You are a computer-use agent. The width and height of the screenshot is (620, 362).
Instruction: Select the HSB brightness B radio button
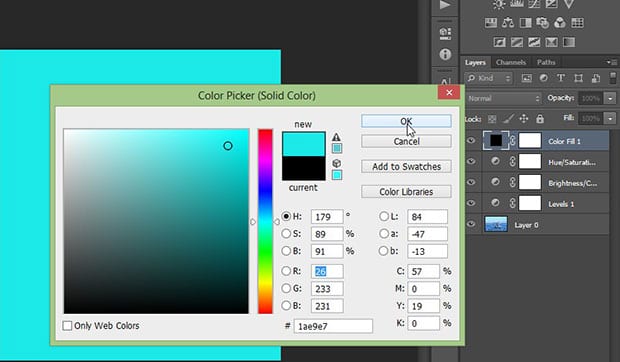click(x=286, y=251)
